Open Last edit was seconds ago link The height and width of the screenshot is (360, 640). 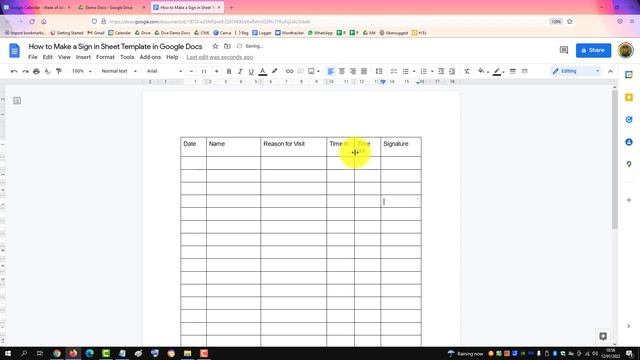tap(220, 57)
